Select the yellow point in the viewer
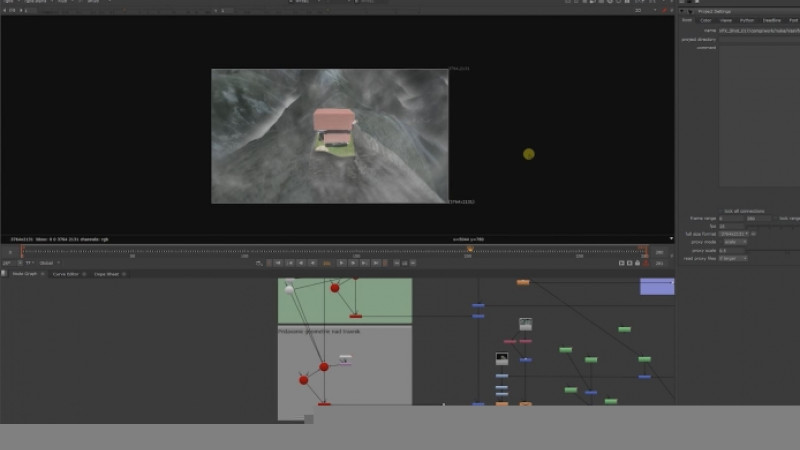 [x=529, y=154]
